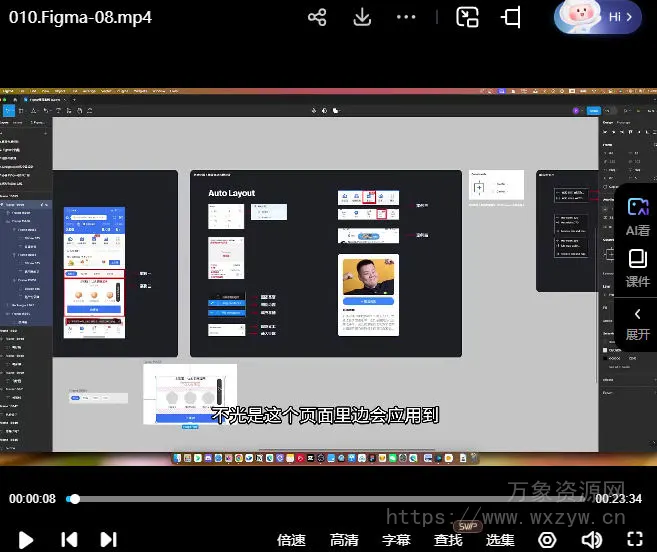The width and height of the screenshot is (657, 552).
Task: Mute the video volume
Action: 592,540
